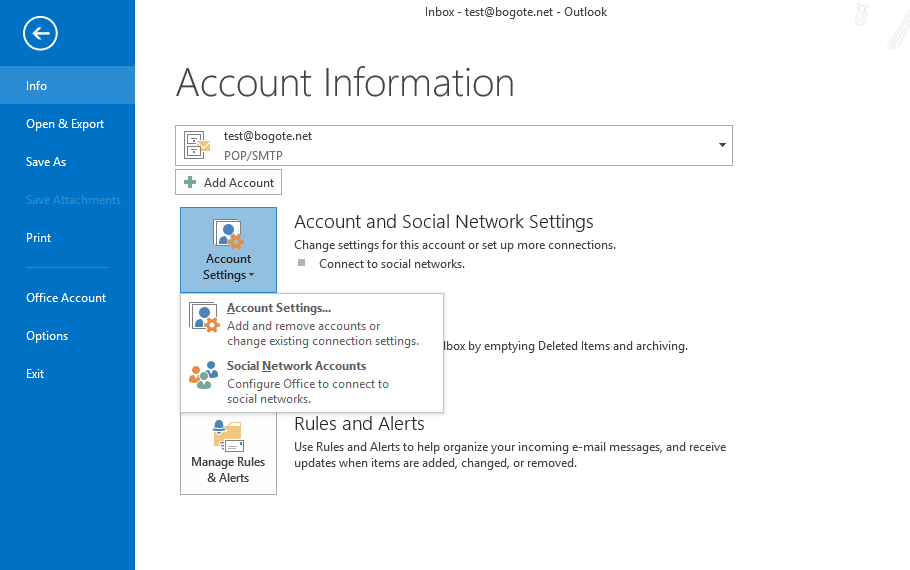Screen dimensions: 910x570
Task: Click the Manage Rules & Alerts icon
Action: [x=228, y=436]
